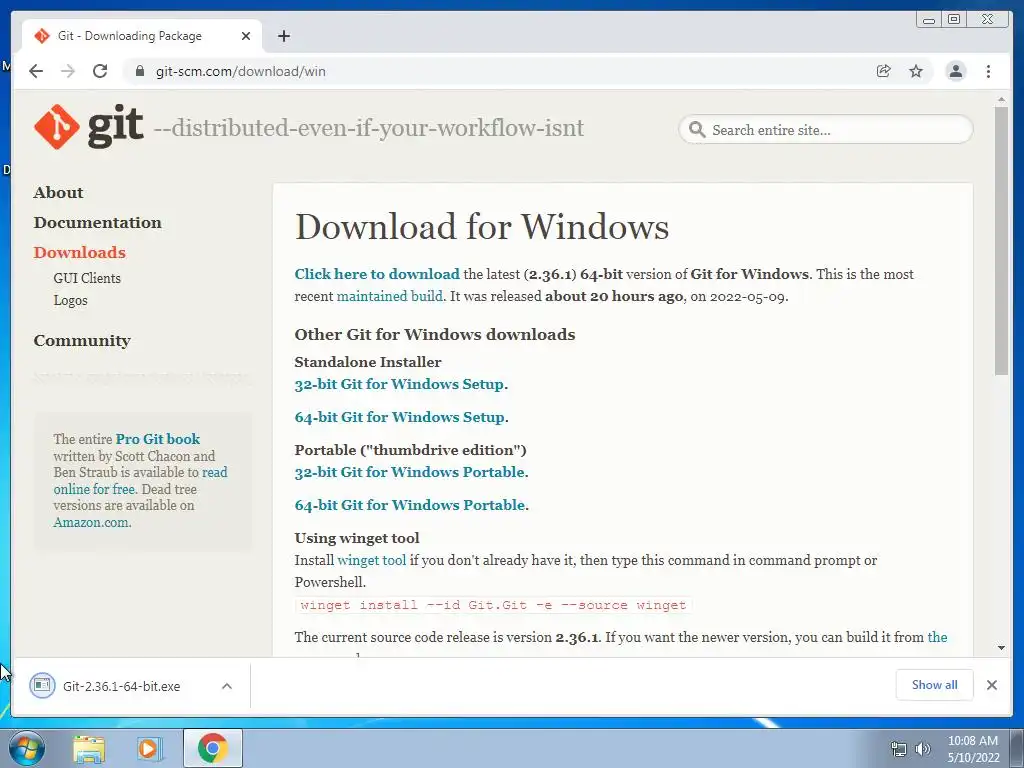Open the maintained build link
The image size is (1024, 768).
[x=389, y=296]
